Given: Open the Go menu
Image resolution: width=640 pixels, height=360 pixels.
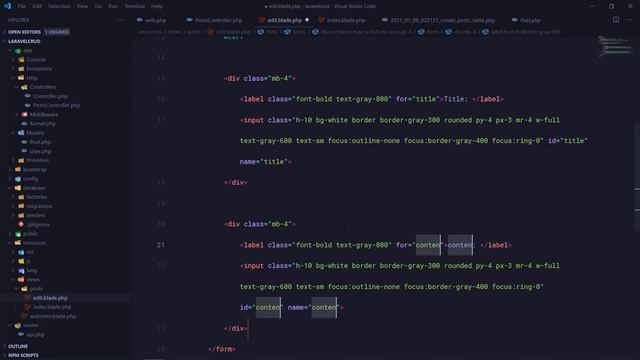Looking at the screenshot, I should click(98, 7).
